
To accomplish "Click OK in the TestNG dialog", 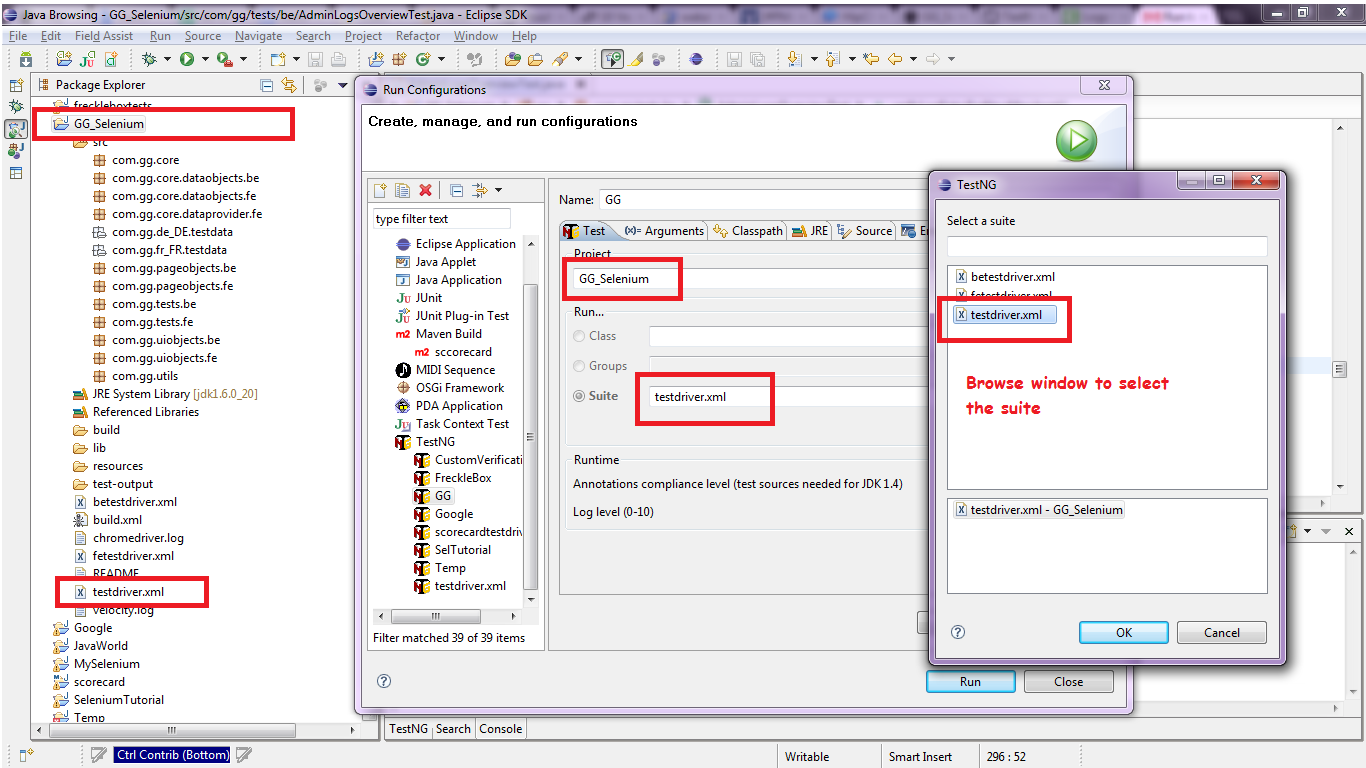I will pyautogui.click(x=1124, y=632).
